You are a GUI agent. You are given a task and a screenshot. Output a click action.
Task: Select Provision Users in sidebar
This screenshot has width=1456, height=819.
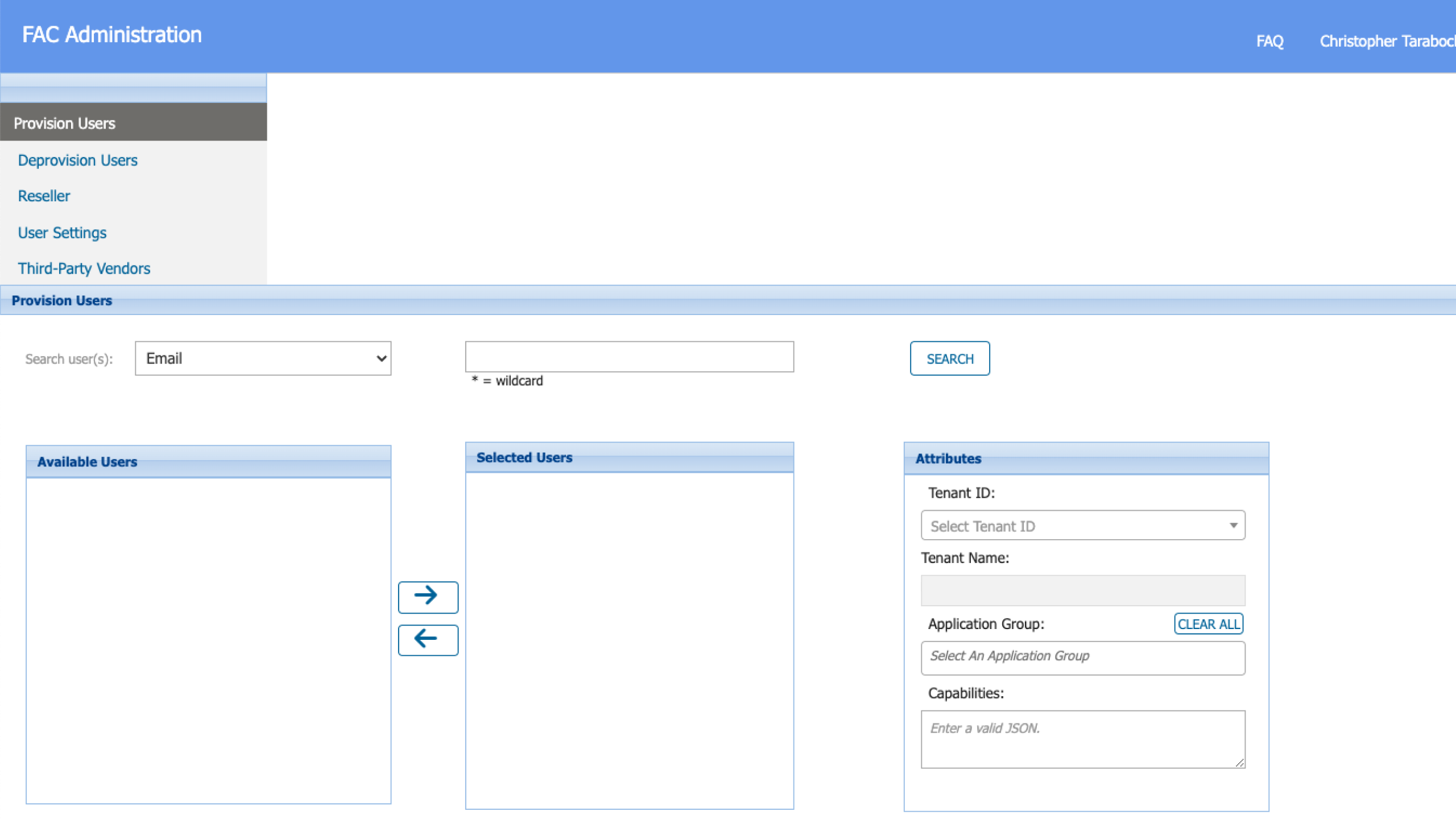[64, 123]
